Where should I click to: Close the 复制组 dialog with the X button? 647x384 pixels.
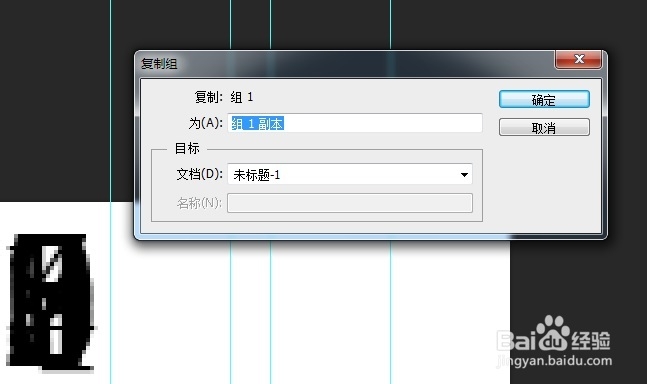[x=579, y=59]
